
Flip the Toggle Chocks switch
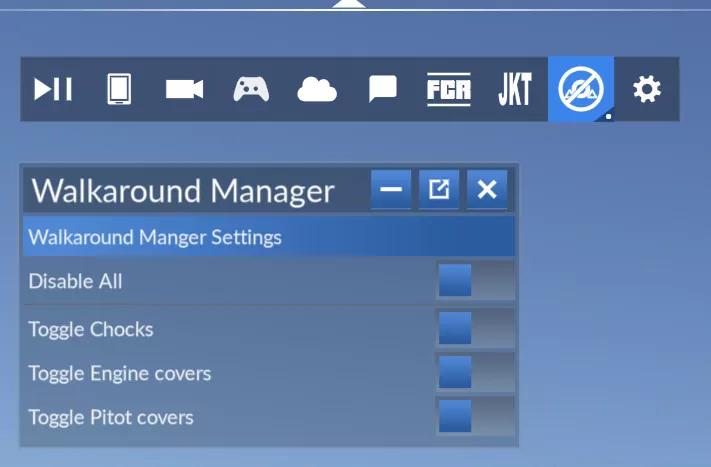(x=475, y=328)
